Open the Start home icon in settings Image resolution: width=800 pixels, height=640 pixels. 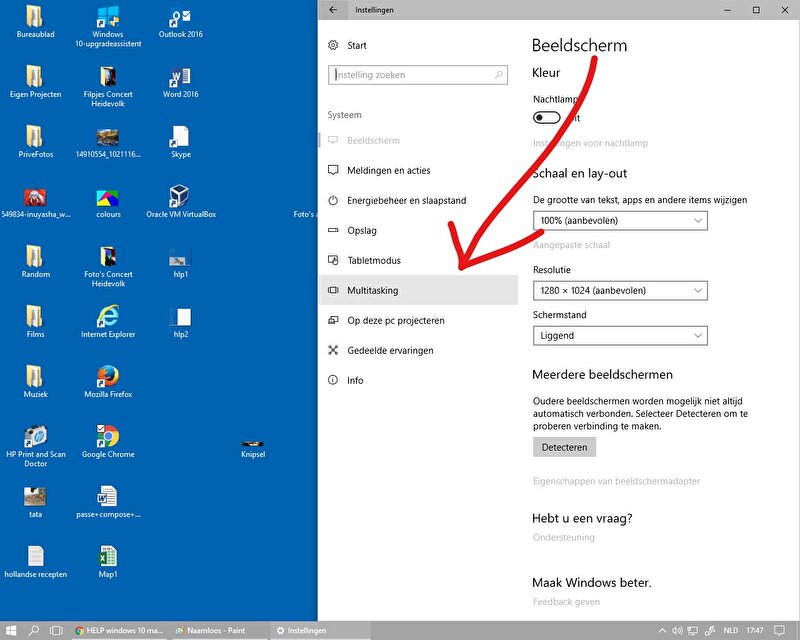pos(334,46)
